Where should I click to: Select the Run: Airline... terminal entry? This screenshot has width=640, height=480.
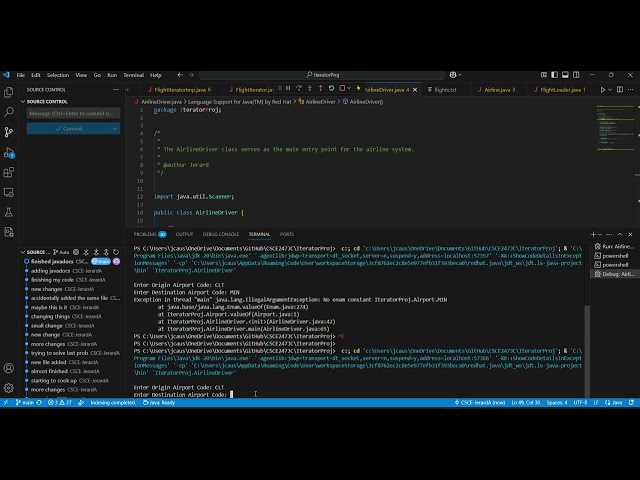pos(614,247)
